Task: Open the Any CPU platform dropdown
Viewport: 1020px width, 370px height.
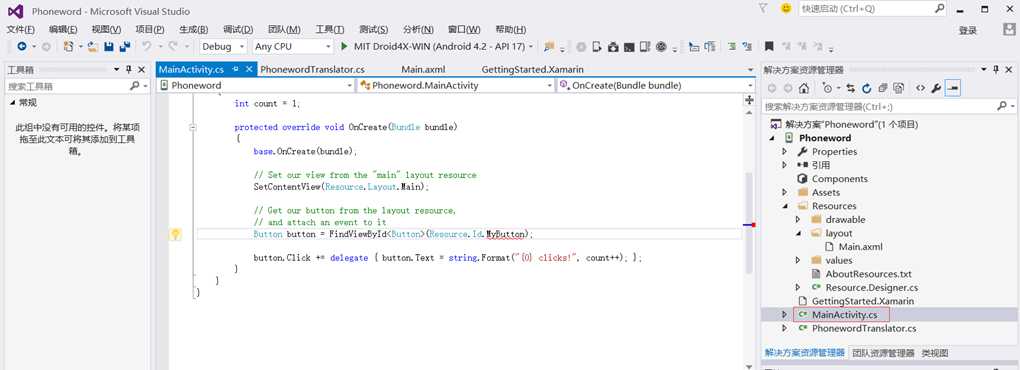Action: pyautogui.click(x=328, y=47)
